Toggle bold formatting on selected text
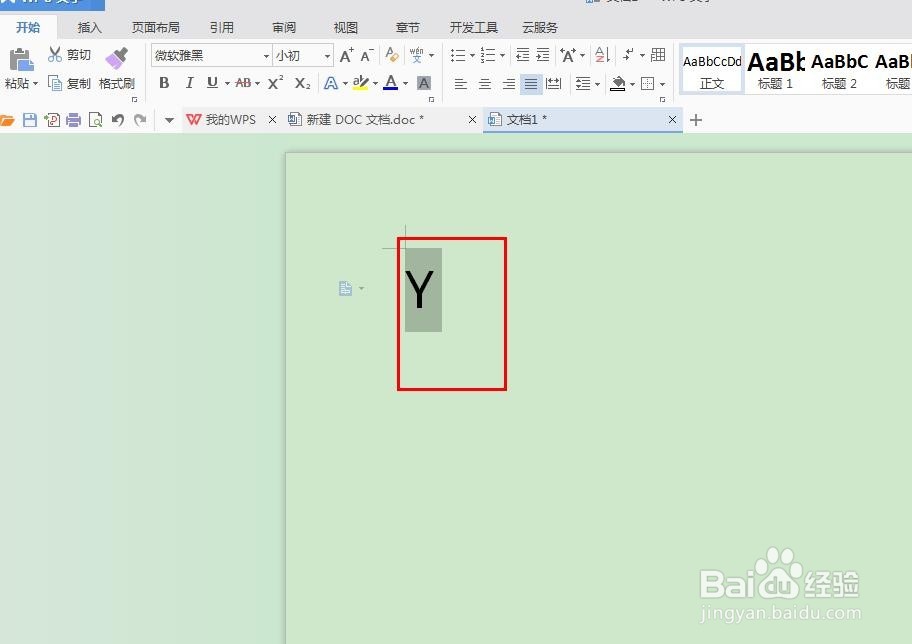 click(x=163, y=83)
